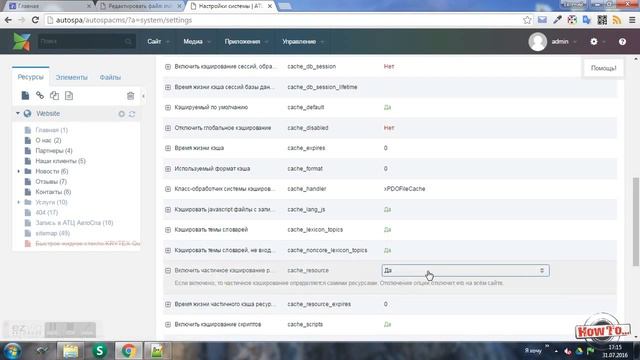This screenshot has height=360, width=640.
Task: Open resource Партнеры (4) in tree
Action: tap(53, 151)
